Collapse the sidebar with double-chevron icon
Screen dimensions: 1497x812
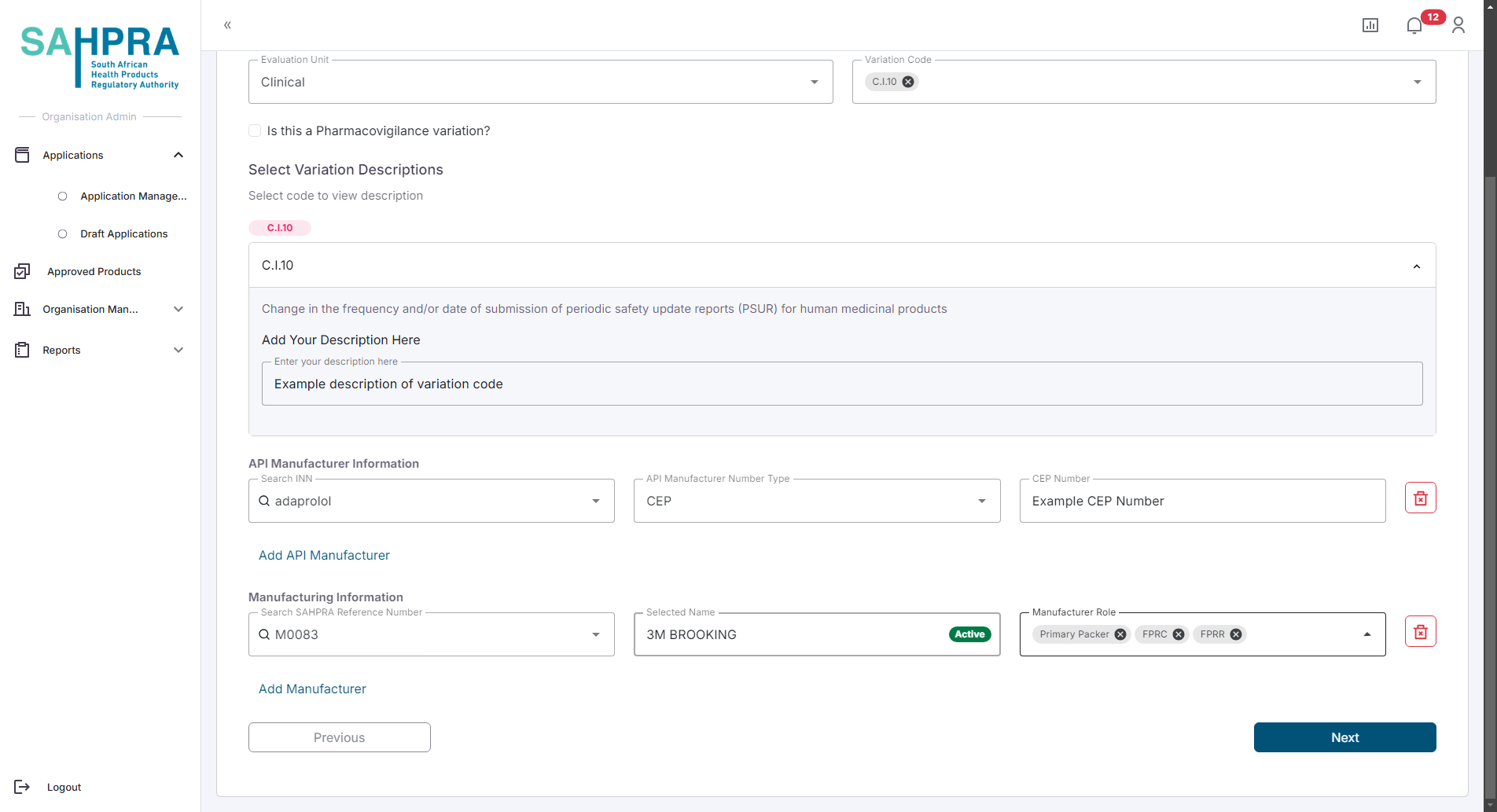click(227, 25)
